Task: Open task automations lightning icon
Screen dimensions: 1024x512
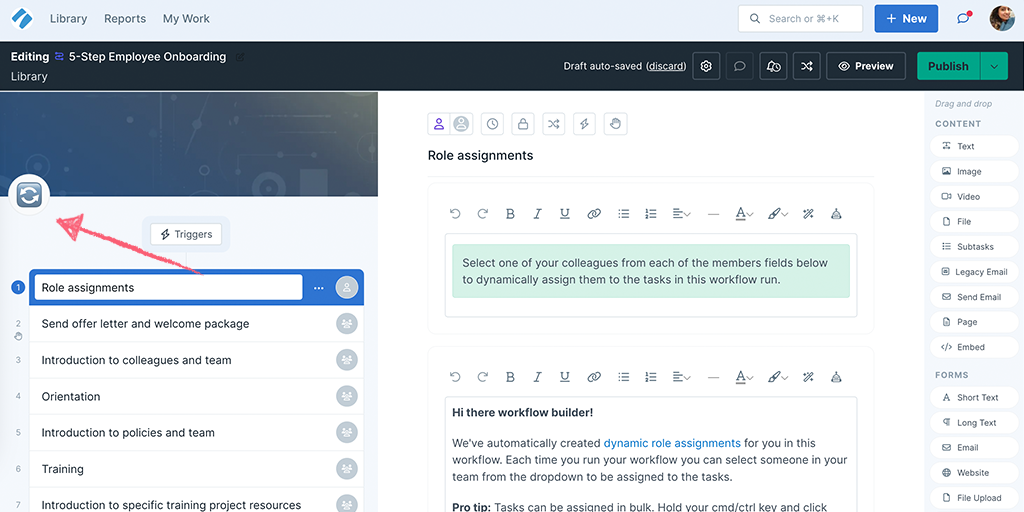Action: [x=584, y=123]
